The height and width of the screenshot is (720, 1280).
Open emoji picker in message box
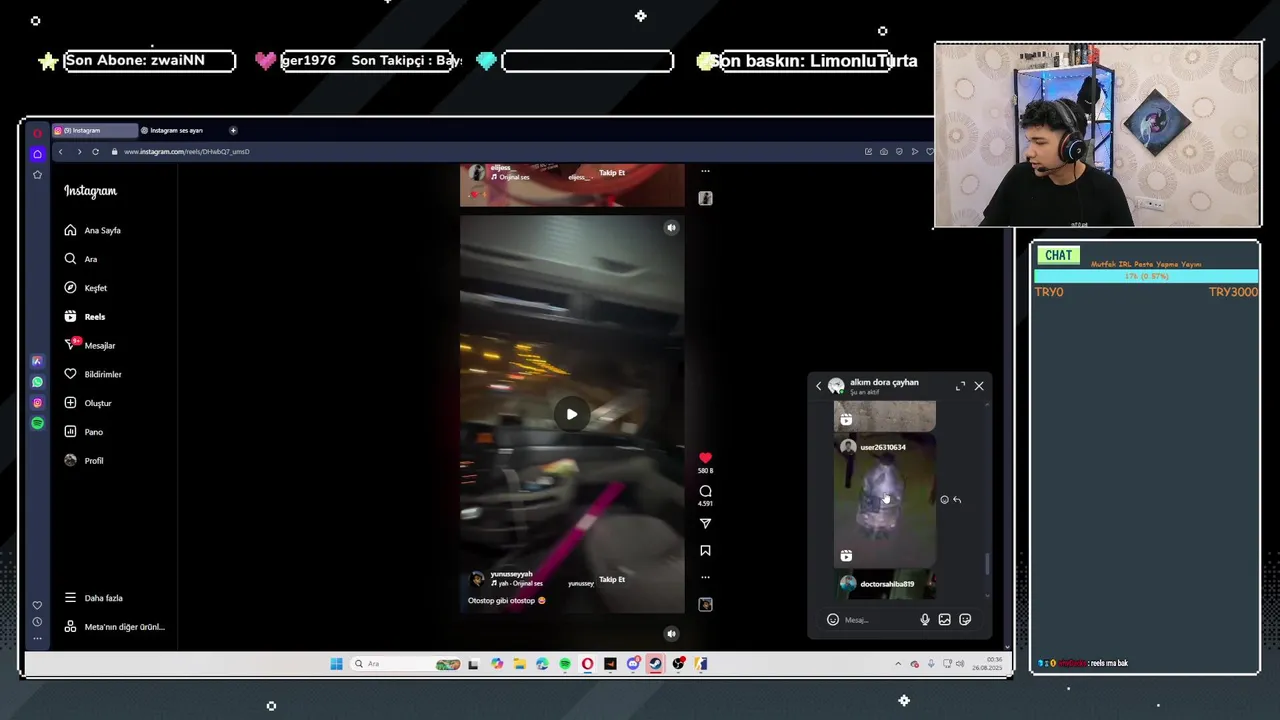click(833, 620)
